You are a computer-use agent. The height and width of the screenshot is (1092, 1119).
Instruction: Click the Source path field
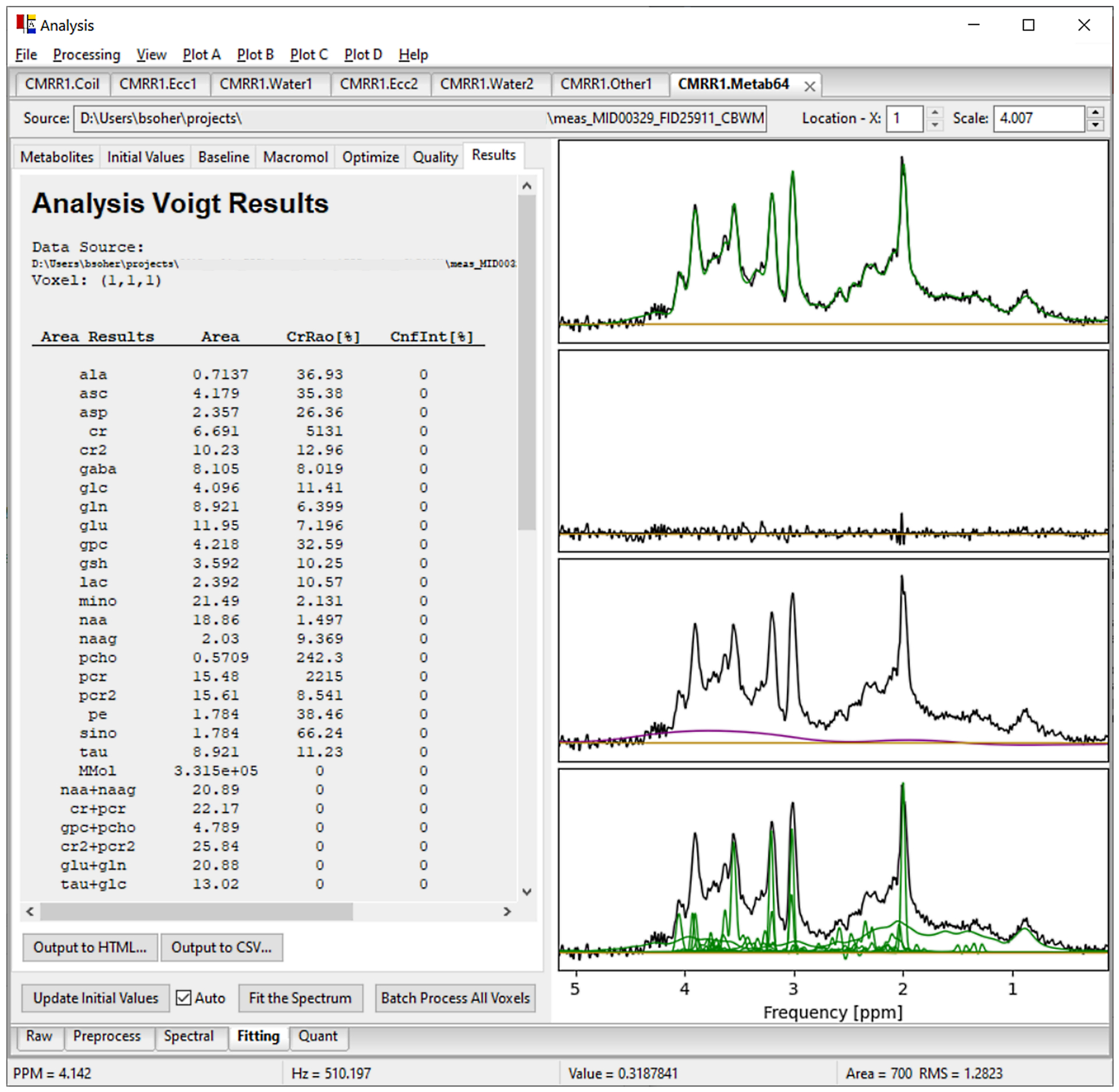[420, 118]
